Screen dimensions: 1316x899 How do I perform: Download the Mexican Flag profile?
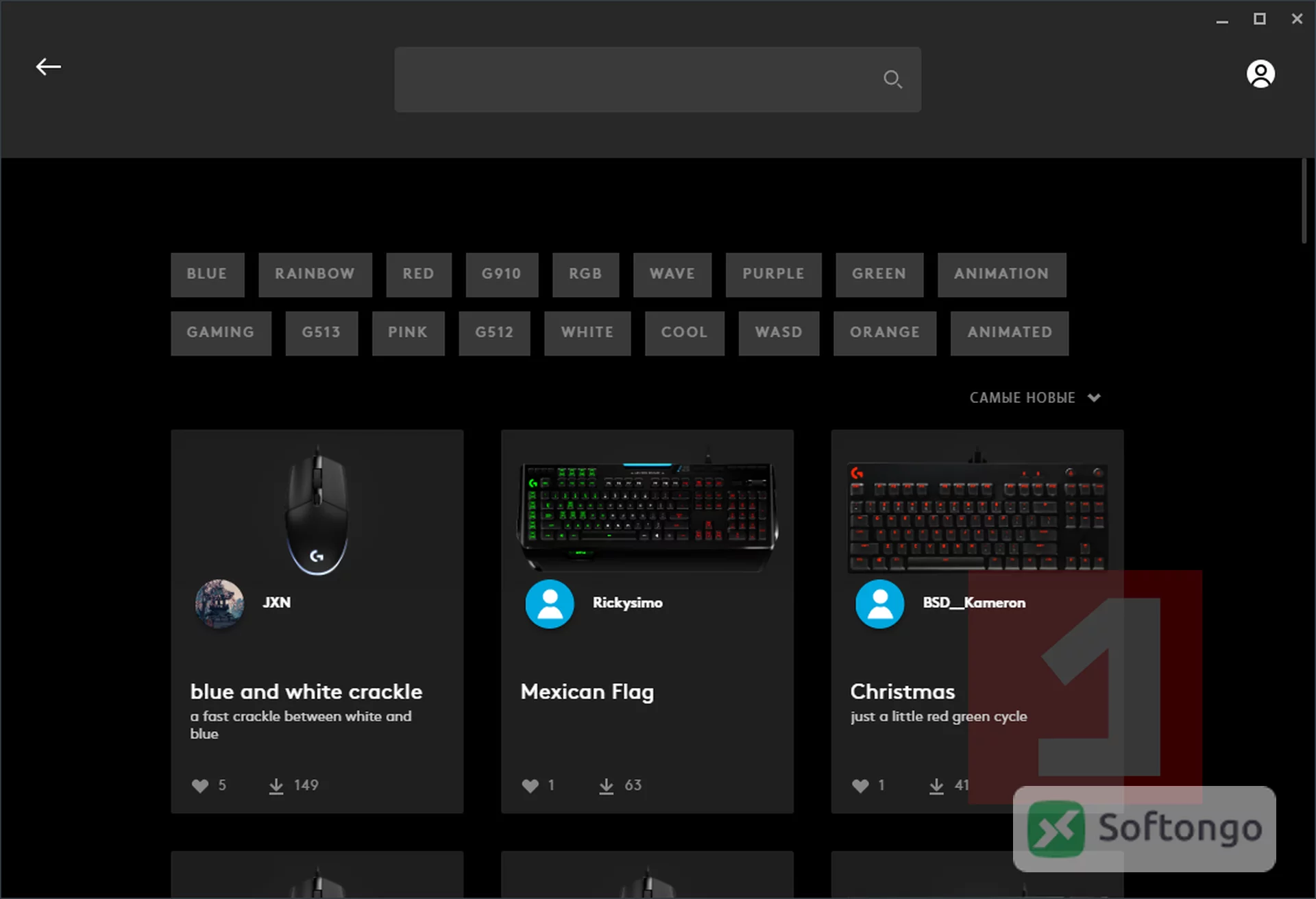point(607,786)
